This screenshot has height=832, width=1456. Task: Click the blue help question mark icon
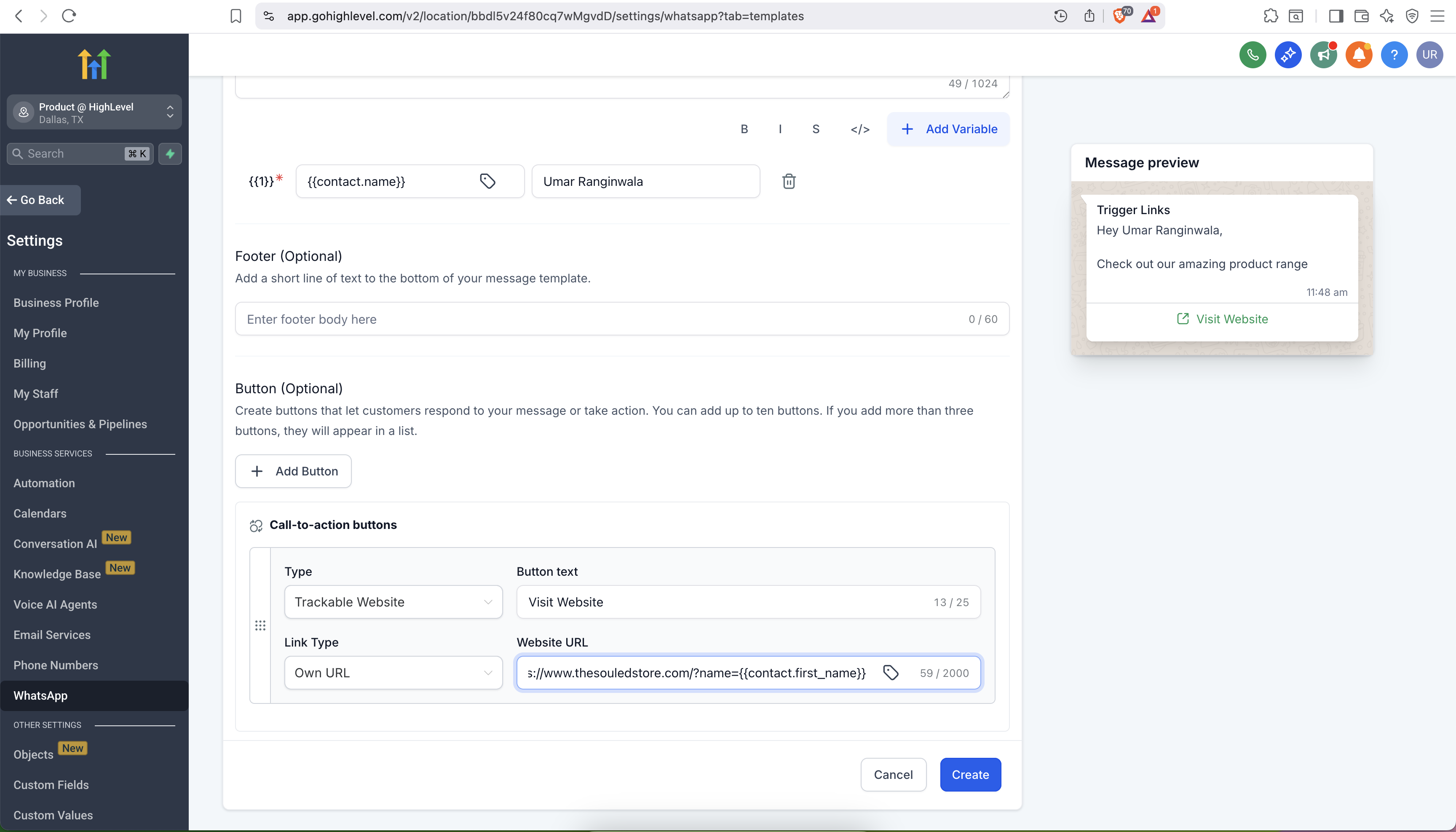pos(1394,55)
